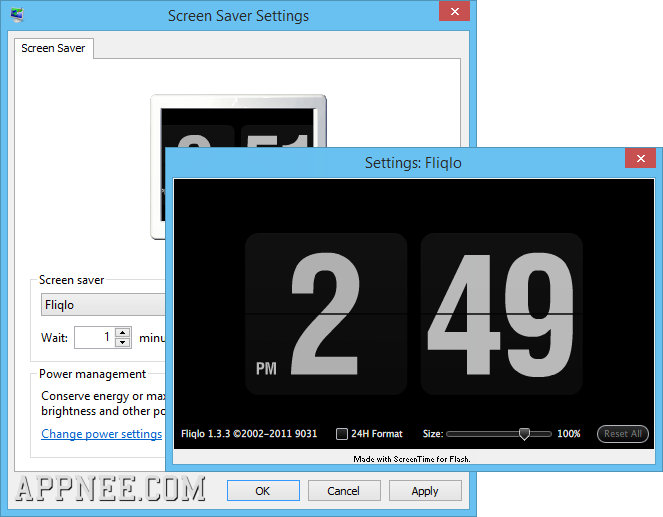Click Apply in Screen Saver Settings

pyautogui.click(x=425, y=491)
